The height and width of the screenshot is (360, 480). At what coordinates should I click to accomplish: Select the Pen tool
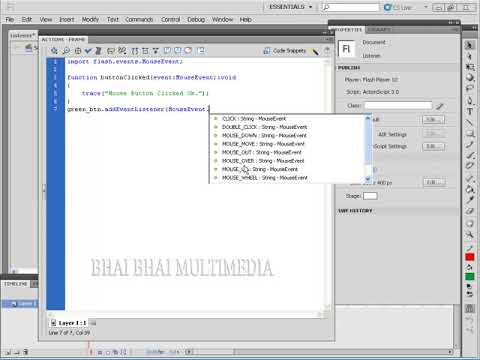(x=470, y=100)
